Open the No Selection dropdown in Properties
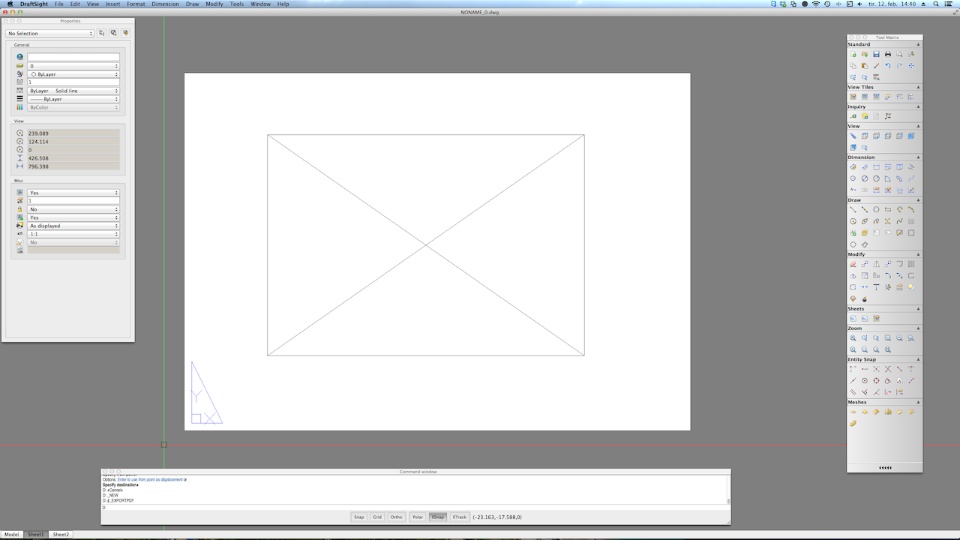The width and height of the screenshot is (960, 540). [50, 33]
